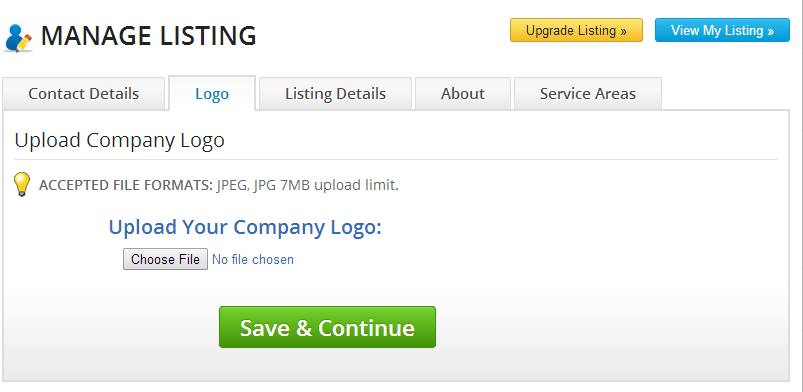The width and height of the screenshot is (803, 392).
Task: Switch to the Service Areas tab
Action: point(588,94)
